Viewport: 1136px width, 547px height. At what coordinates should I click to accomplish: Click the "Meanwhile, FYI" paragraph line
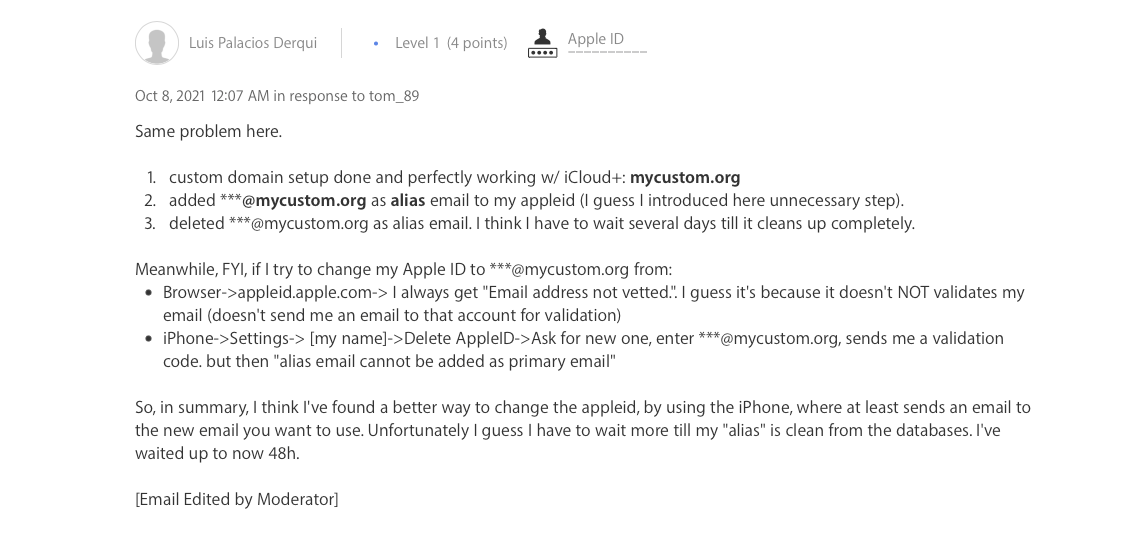[x=403, y=269]
